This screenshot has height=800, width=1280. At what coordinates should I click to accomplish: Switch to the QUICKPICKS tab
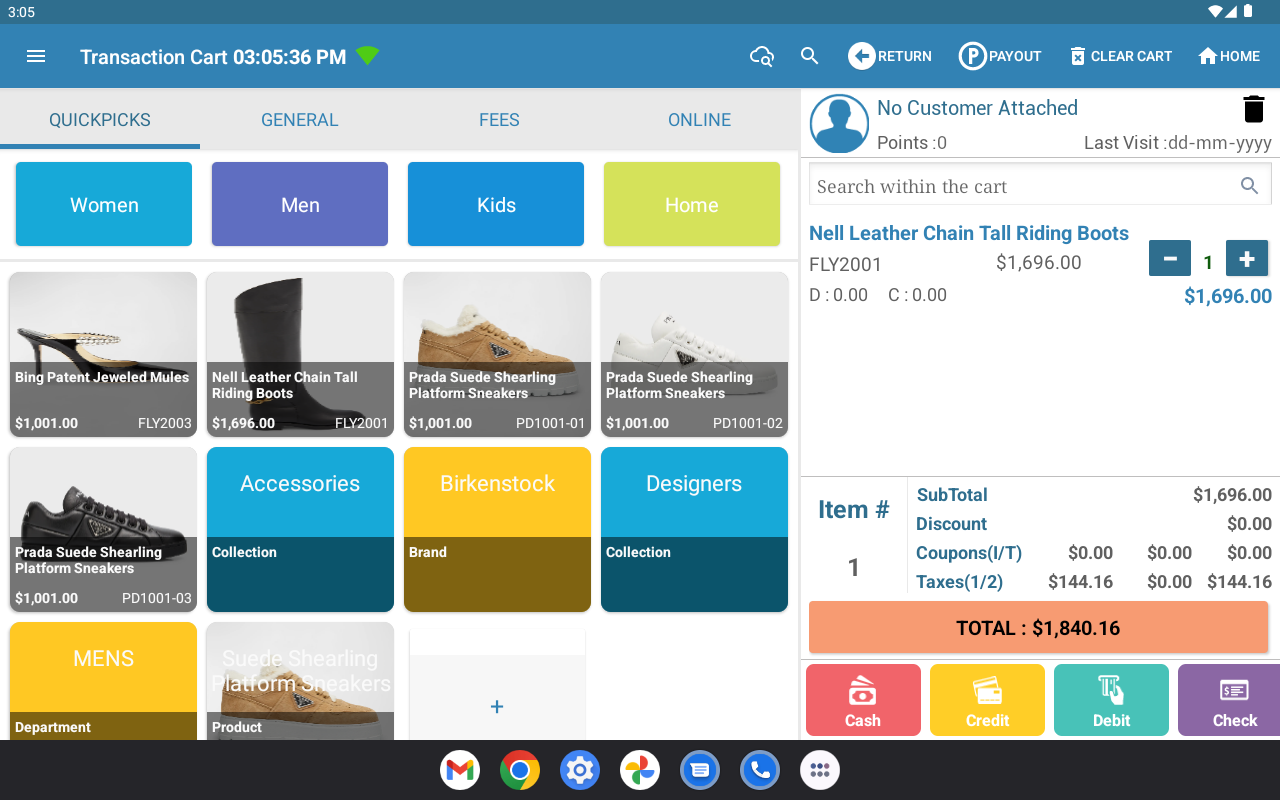click(100, 120)
